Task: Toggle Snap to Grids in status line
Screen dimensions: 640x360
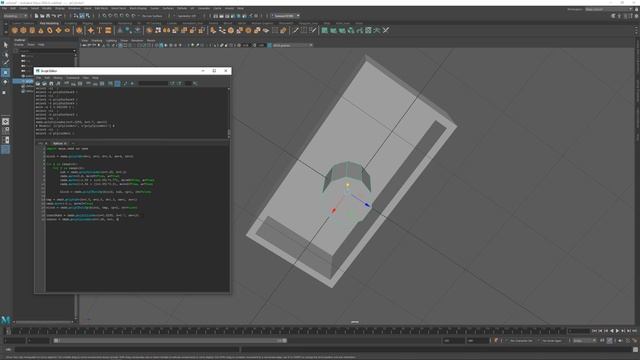Action: click(104, 16)
